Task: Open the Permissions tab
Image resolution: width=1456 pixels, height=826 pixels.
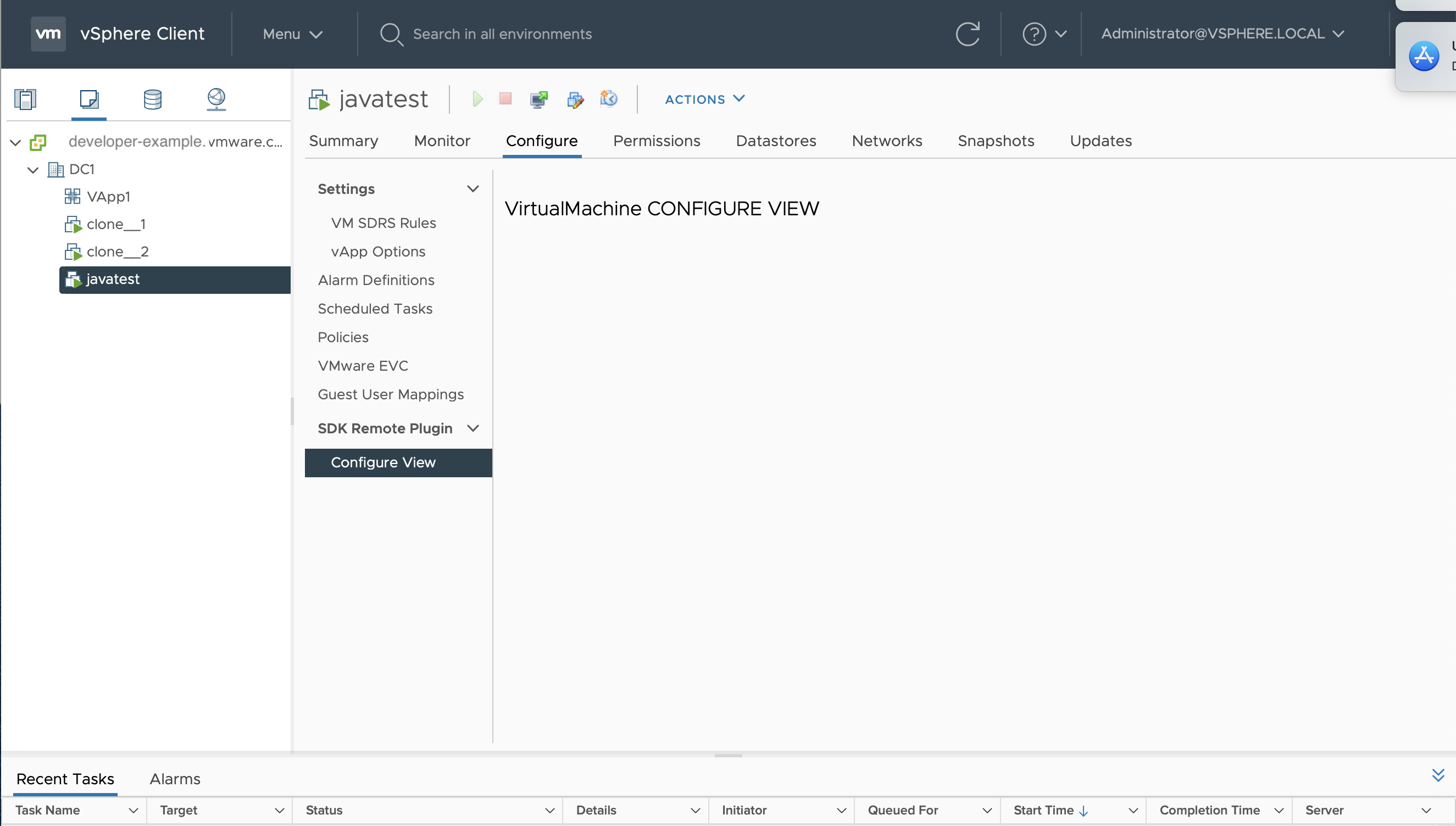Action: (657, 141)
